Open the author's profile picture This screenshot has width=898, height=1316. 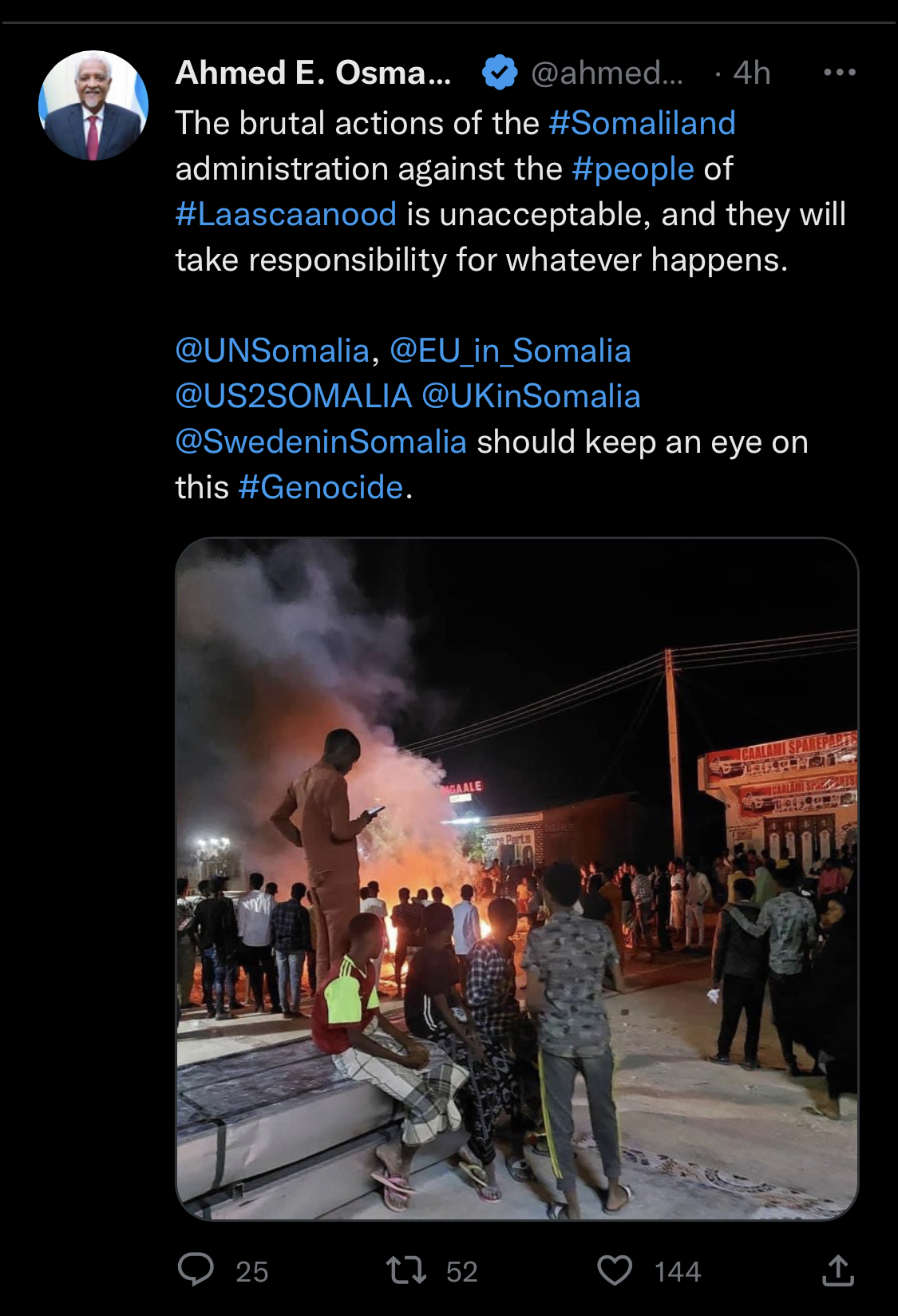pos(93,105)
